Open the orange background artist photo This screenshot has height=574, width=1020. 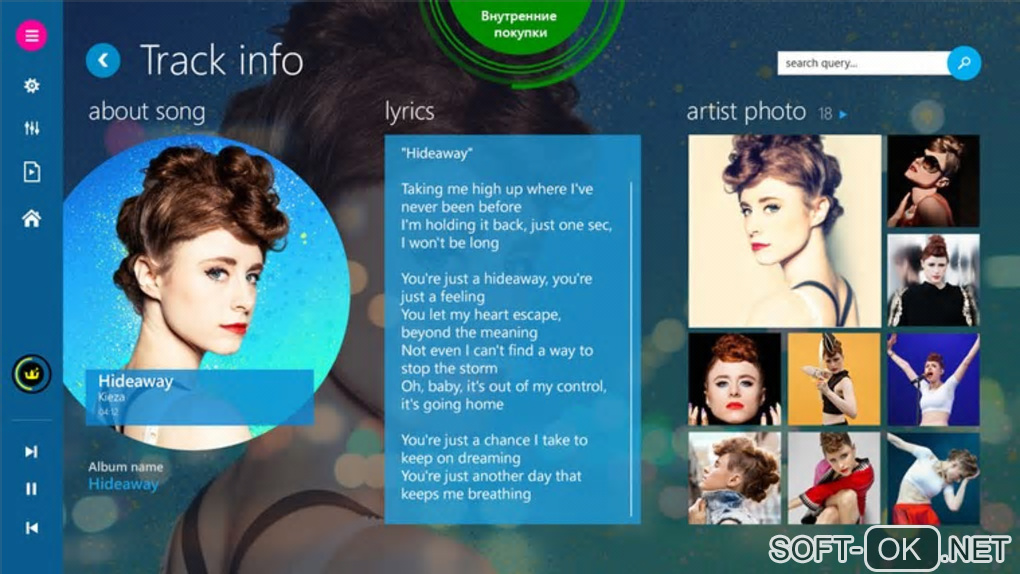coord(834,379)
